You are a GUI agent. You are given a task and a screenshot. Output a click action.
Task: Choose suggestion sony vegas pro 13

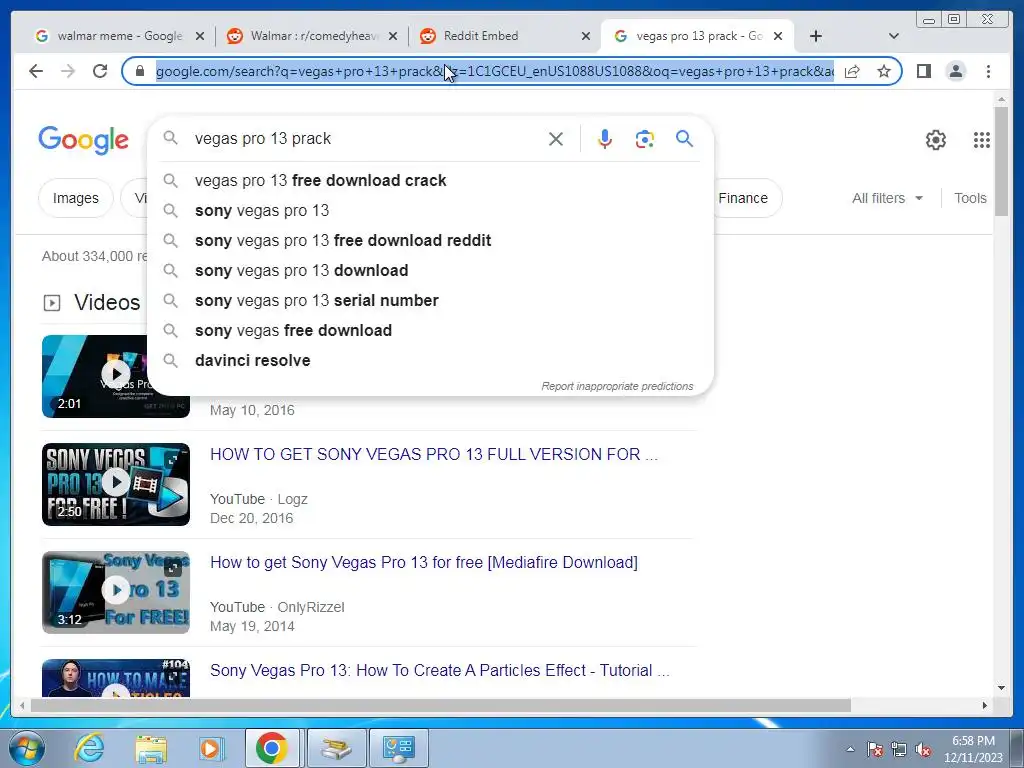pos(431,210)
